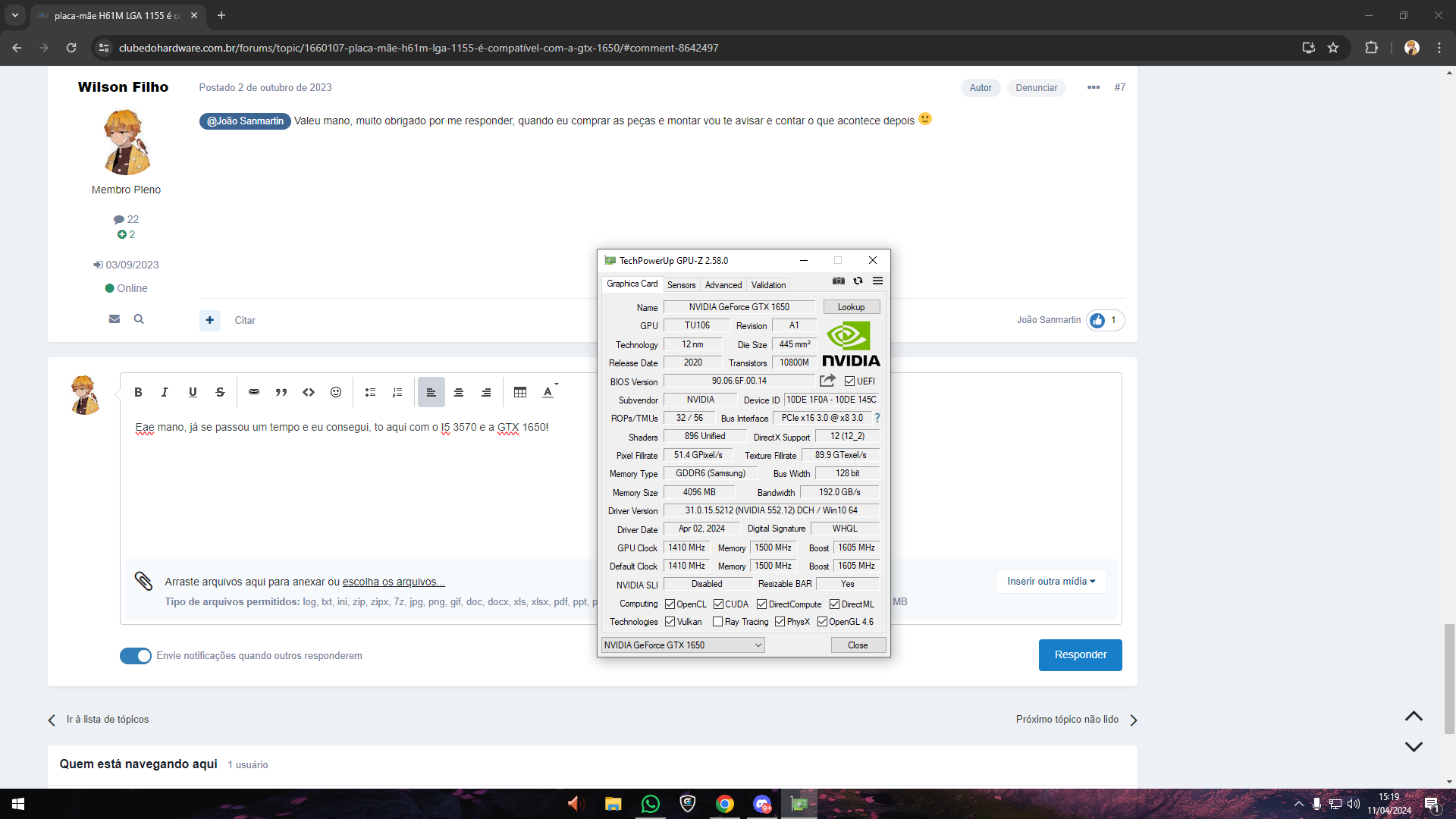Image resolution: width=1456 pixels, height=819 pixels.
Task: Align text right in the editor
Action: tap(486, 392)
